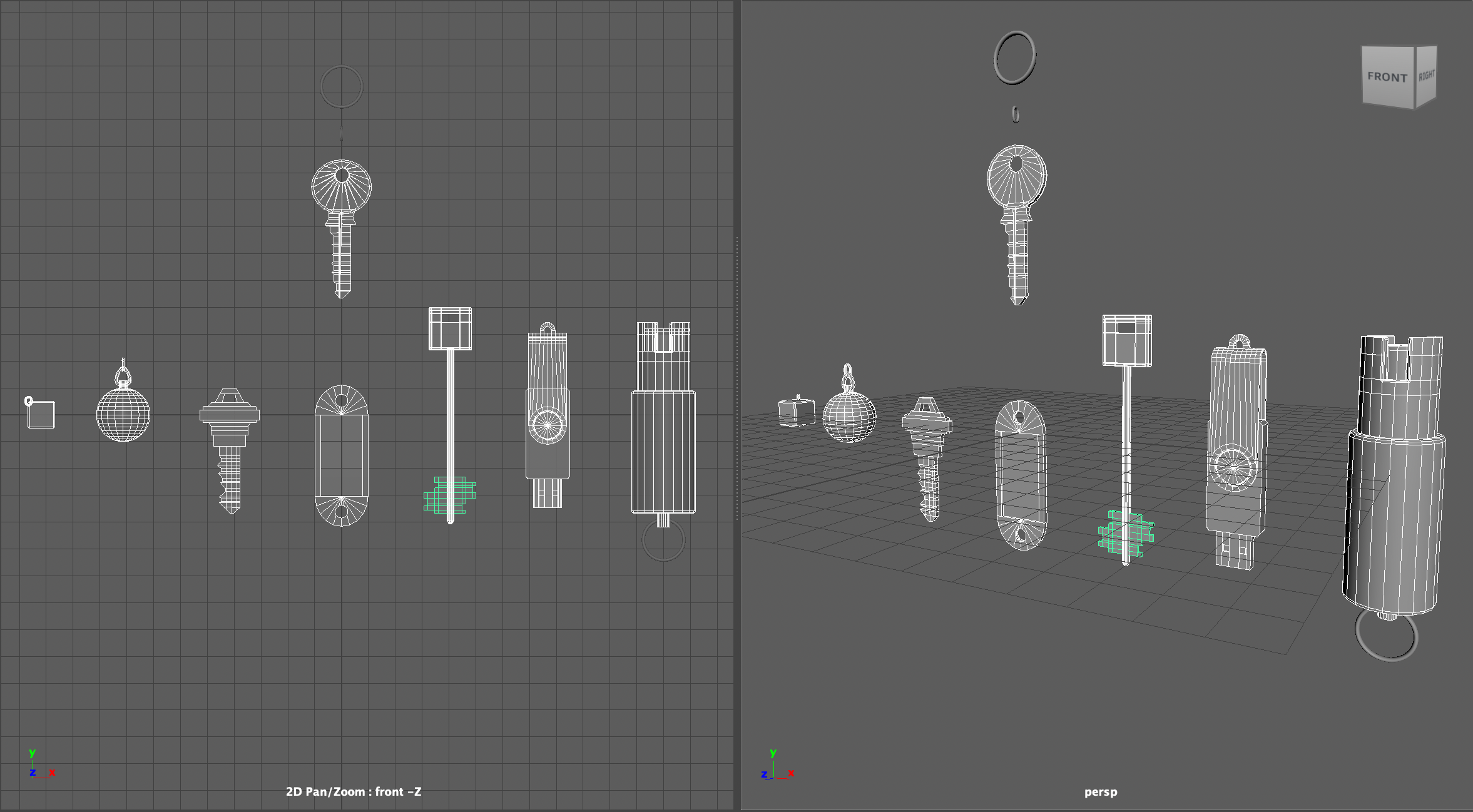The width and height of the screenshot is (1473, 812).
Task: Click the '2D Pan/Zoom : front -Z' label
Action: 354,791
